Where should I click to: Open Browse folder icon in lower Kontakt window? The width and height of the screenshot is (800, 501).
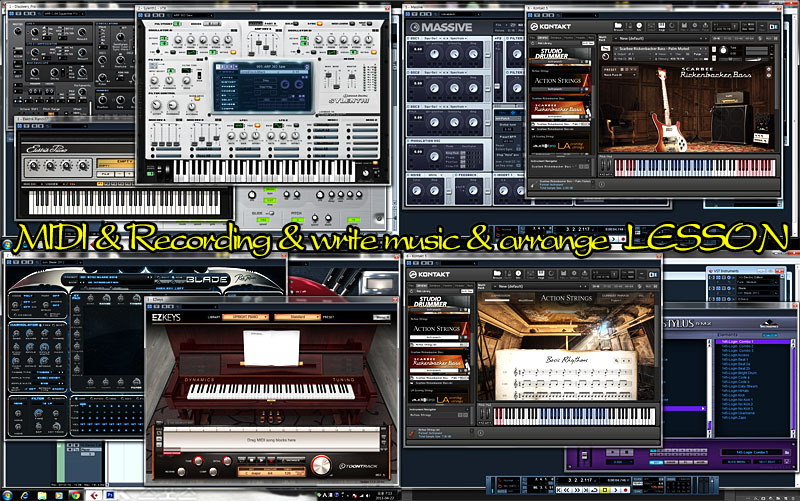click(497, 274)
